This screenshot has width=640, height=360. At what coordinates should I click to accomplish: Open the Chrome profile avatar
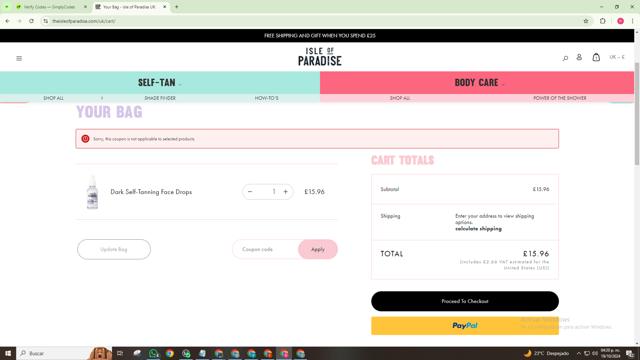[x=620, y=21]
